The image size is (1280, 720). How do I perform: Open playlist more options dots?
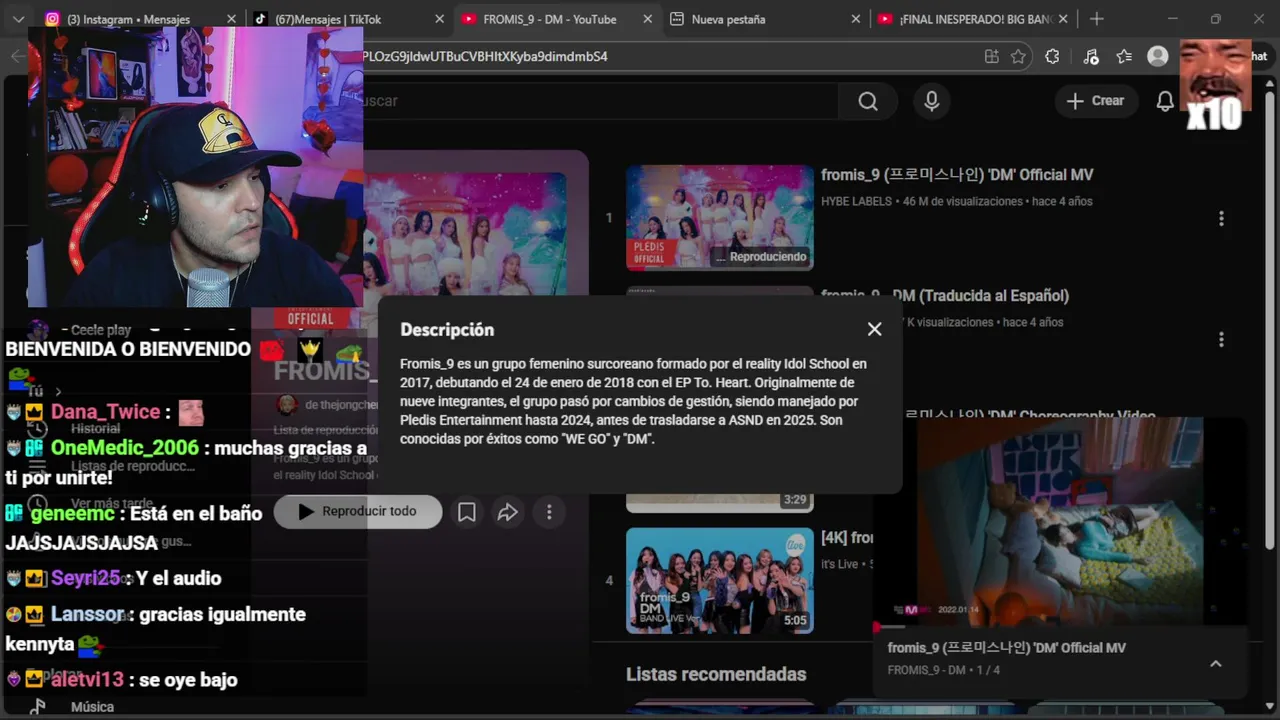(549, 512)
